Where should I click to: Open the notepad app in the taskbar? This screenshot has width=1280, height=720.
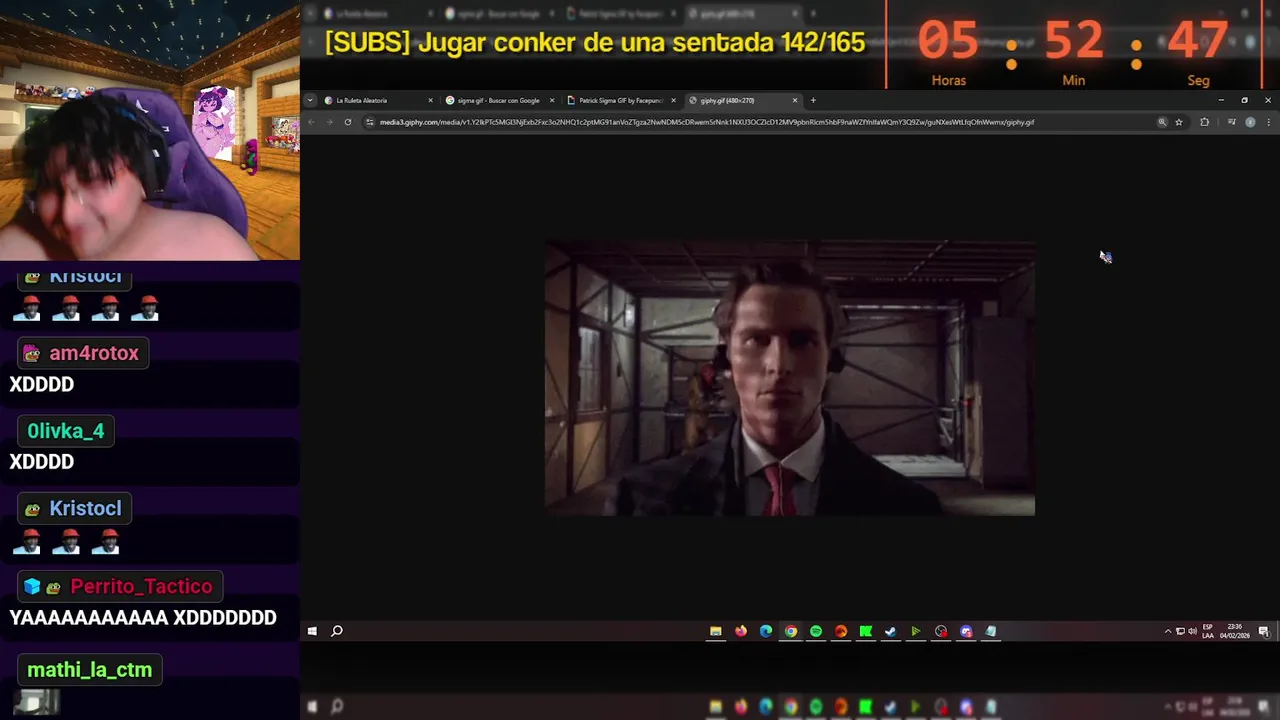click(991, 631)
